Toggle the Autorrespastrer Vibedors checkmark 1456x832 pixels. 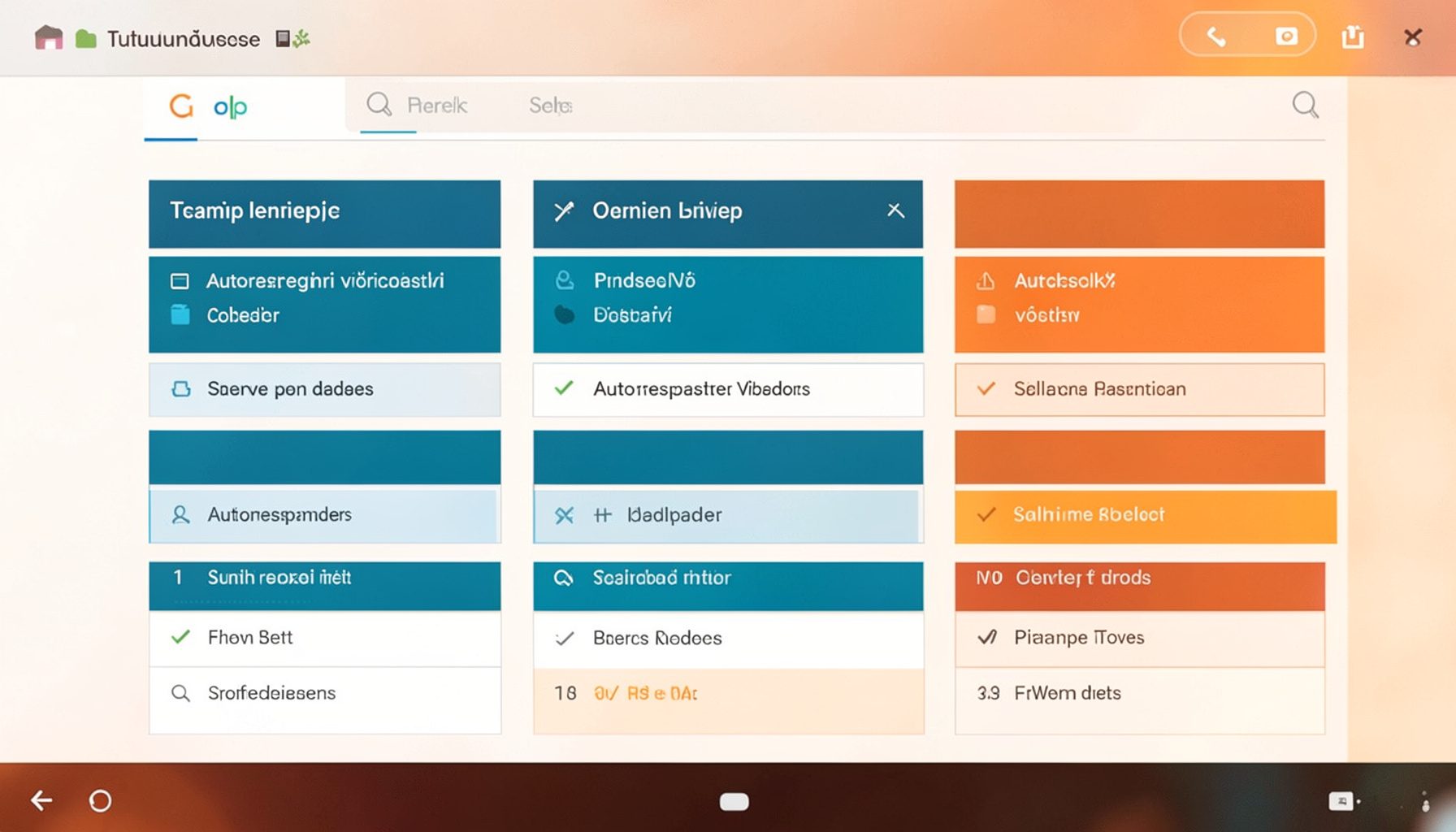pyautogui.click(x=564, y=388)
